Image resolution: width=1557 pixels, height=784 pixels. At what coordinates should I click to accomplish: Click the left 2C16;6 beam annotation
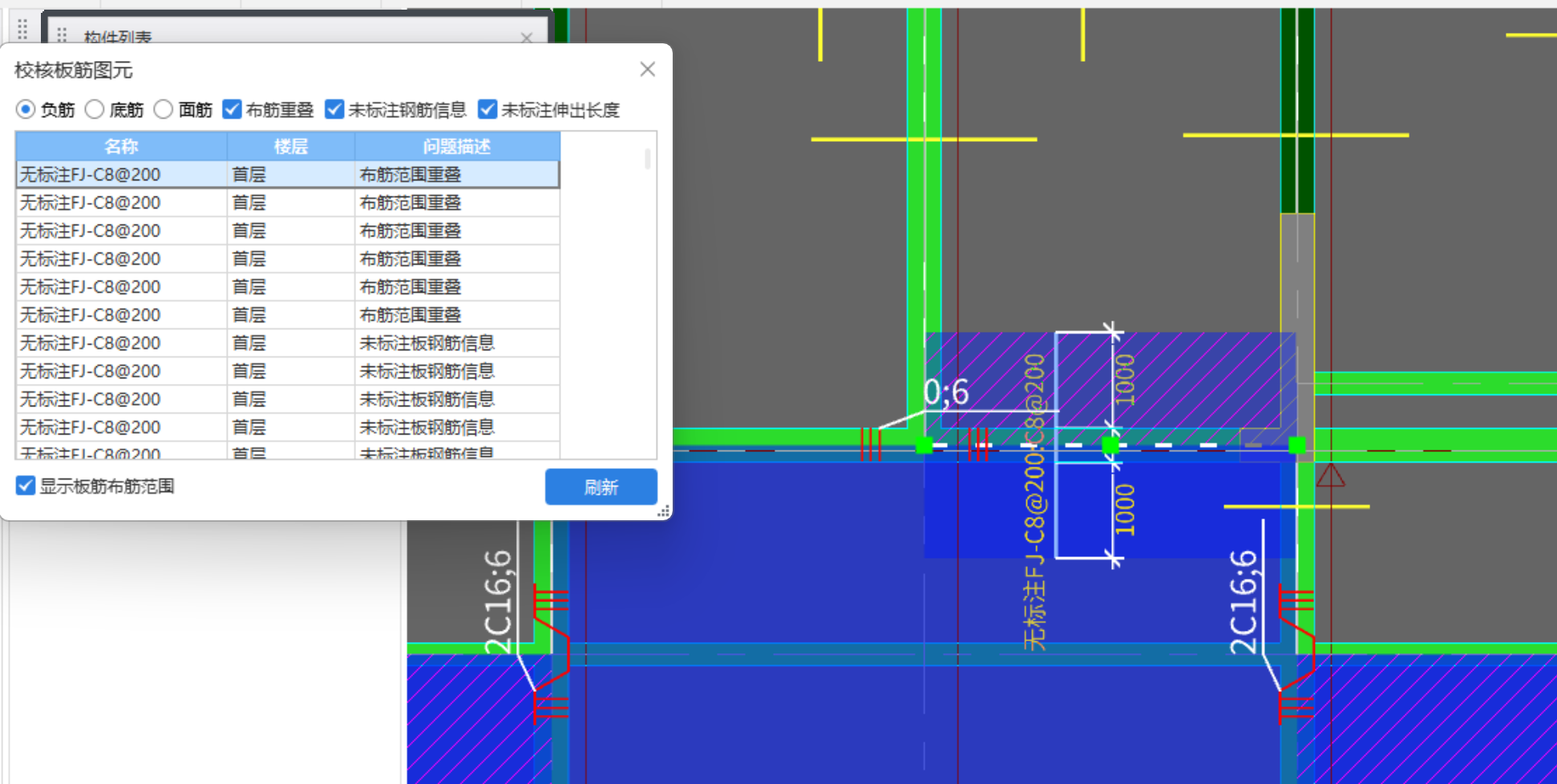point(498,602)
